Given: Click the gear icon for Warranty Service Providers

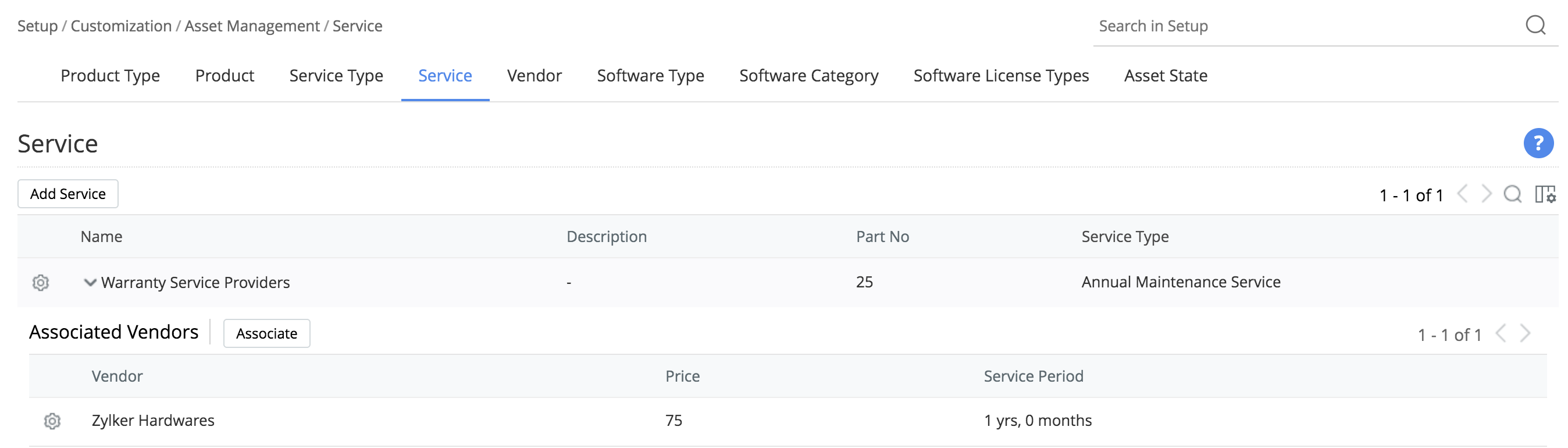Looking at the screenshot, I should pos(41,282).
